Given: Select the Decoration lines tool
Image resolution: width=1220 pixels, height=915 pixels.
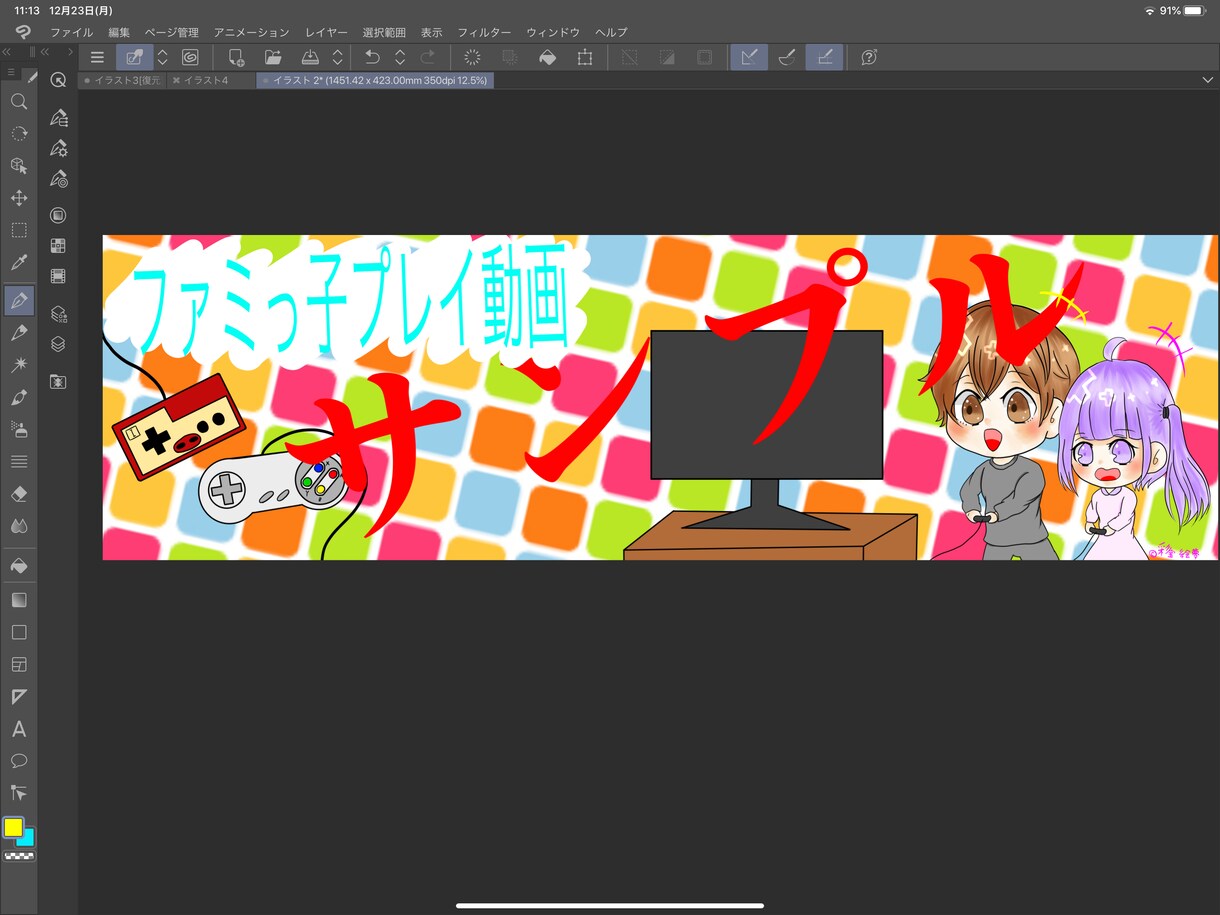Looking at the screenshot, I should 19,461.
